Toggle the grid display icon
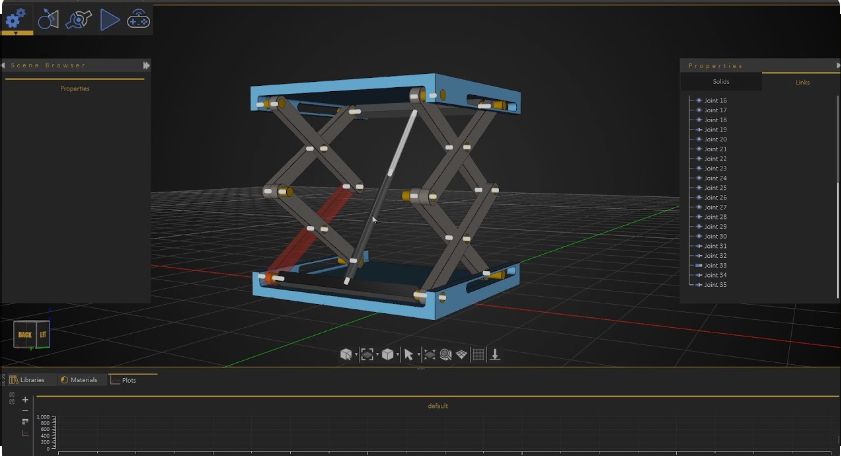This screenshot has height=456, width=841. pyautogui.click(x=478, y=354)
